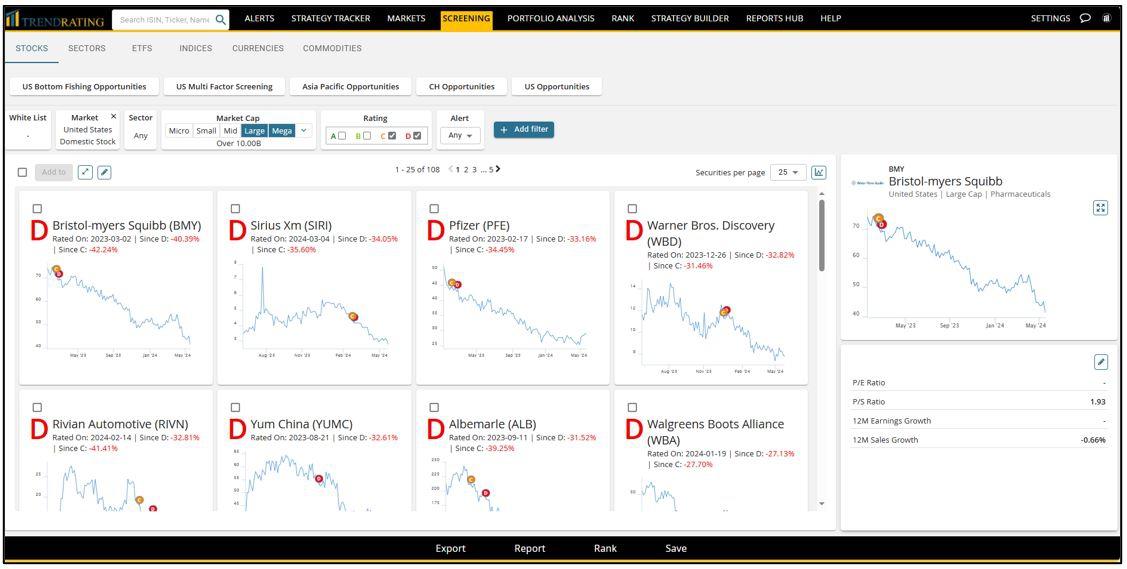Open the Sector filter
Viewport: 1127px width, 569px height.
[x=141, y=129]
